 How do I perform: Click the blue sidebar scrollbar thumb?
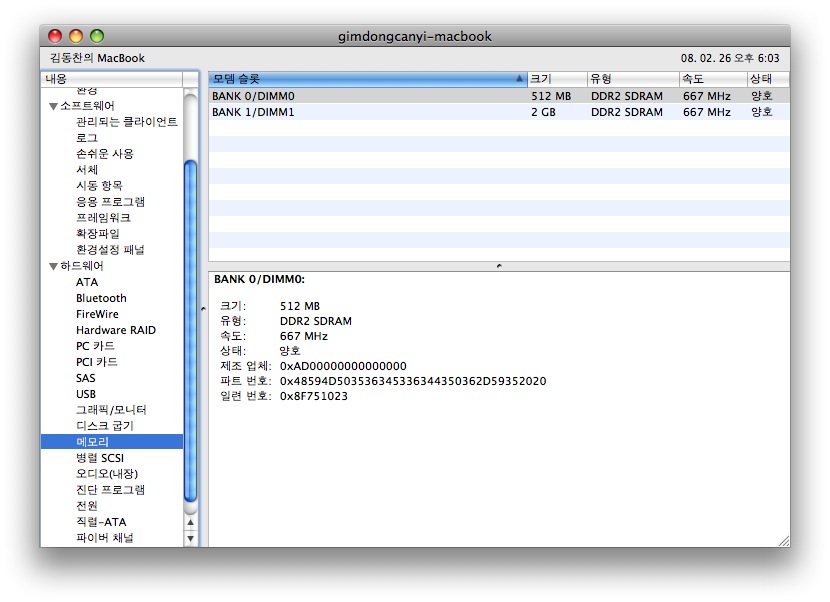point(191,330)
